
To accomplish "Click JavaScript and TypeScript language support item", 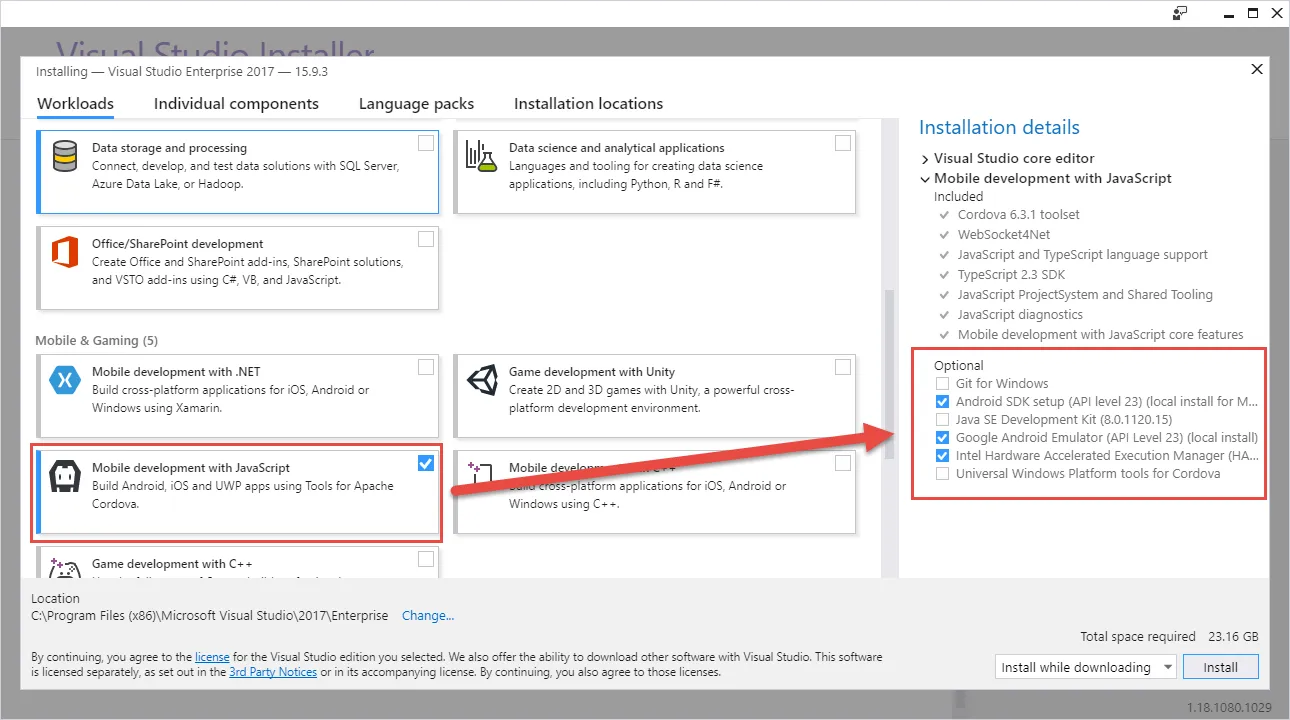I will 1083,255.
